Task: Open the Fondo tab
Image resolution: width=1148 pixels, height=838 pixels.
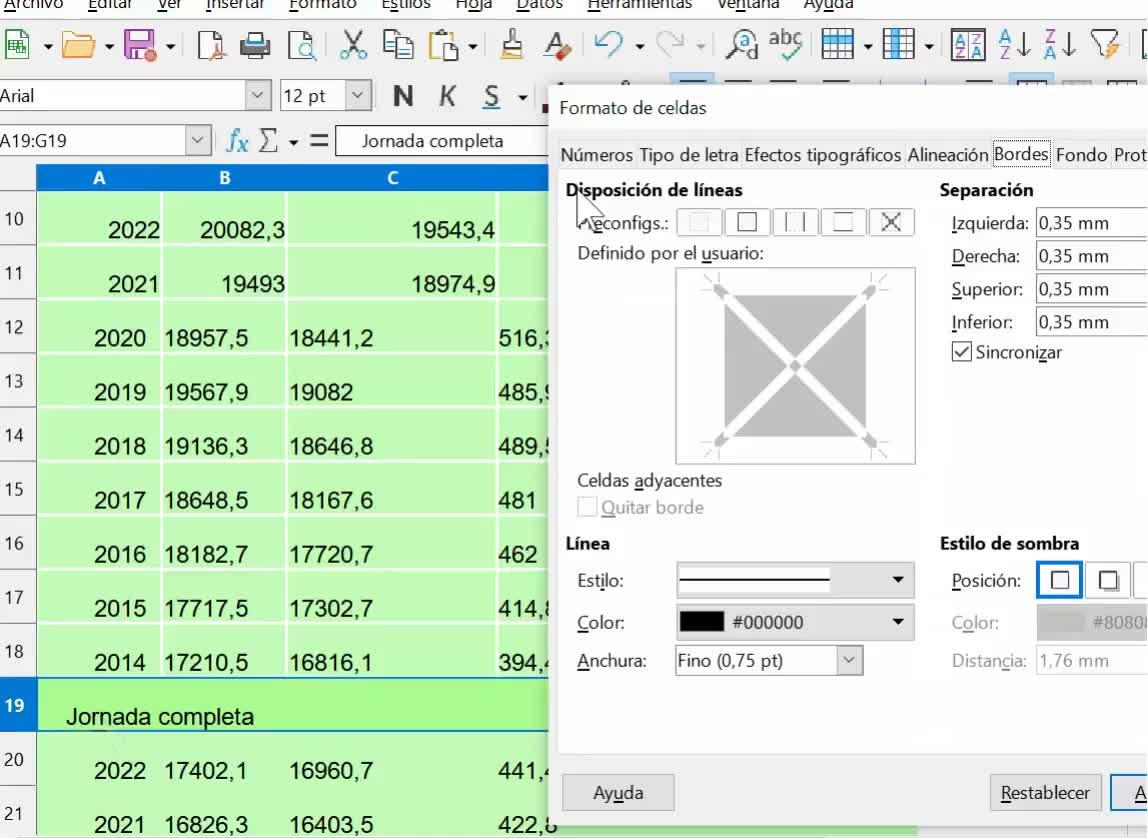Action: click(x=1081, y=155)
